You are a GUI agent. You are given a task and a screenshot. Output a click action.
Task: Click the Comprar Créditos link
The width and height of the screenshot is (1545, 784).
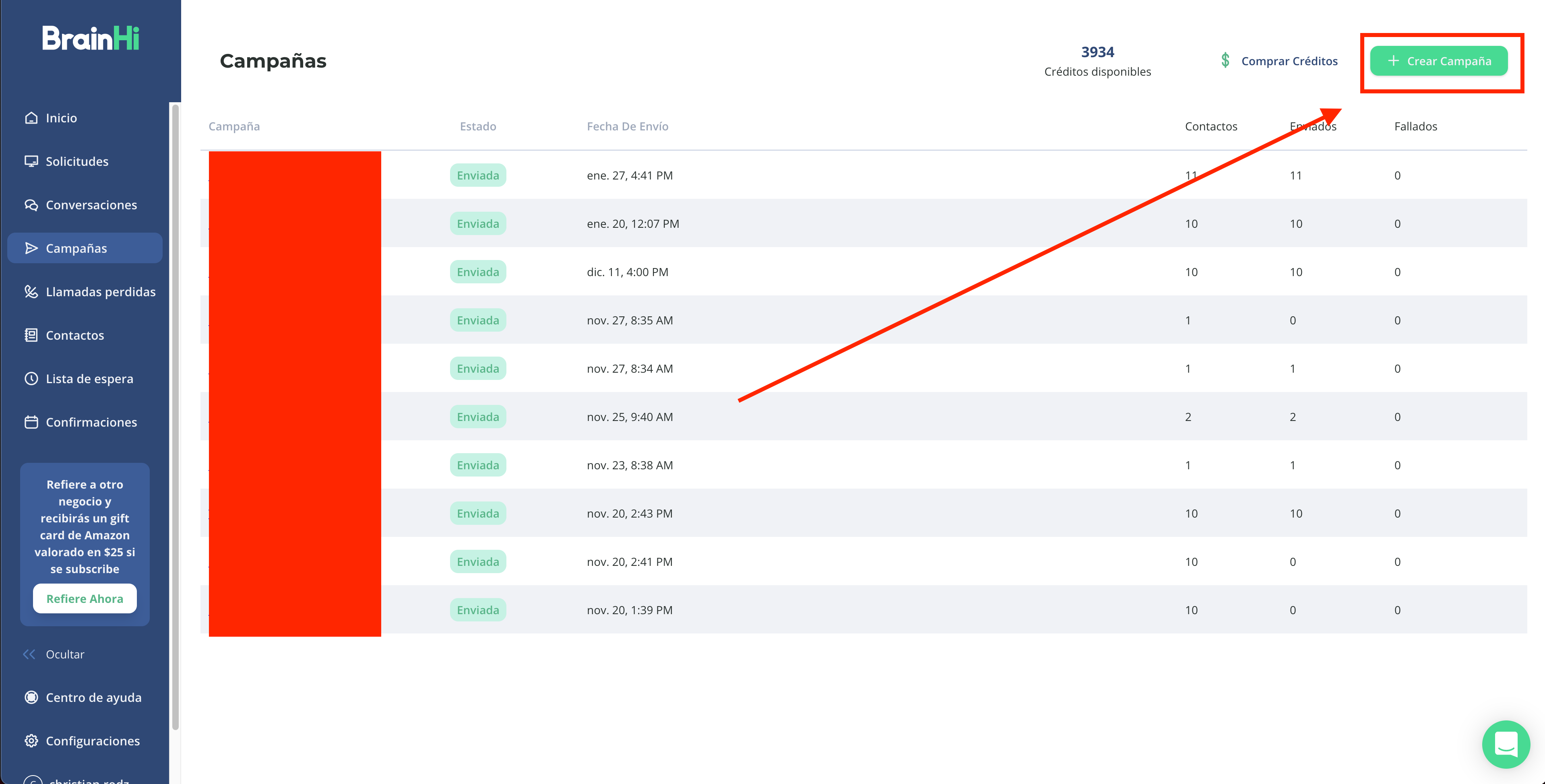[x=1289, y=61]
